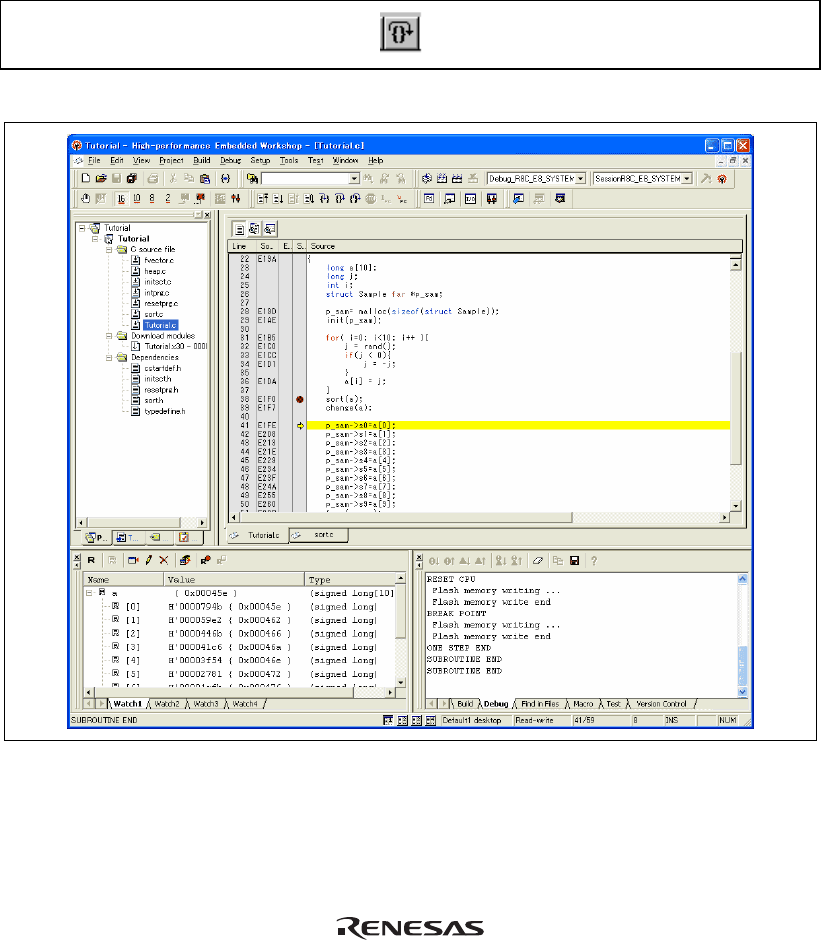
Task: Open the SessionR8C_E8_SYSTEM session dropdown
Action: point(687,179)
